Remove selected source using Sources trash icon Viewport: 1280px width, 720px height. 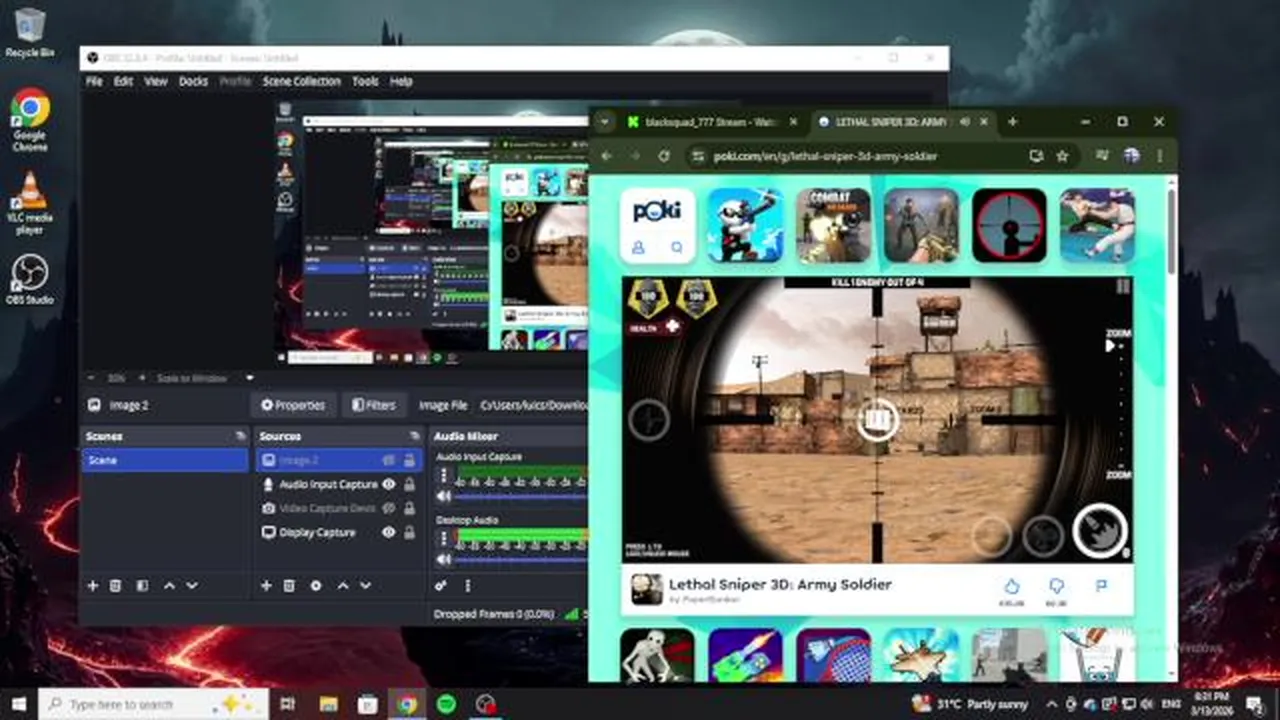(289, 585)
